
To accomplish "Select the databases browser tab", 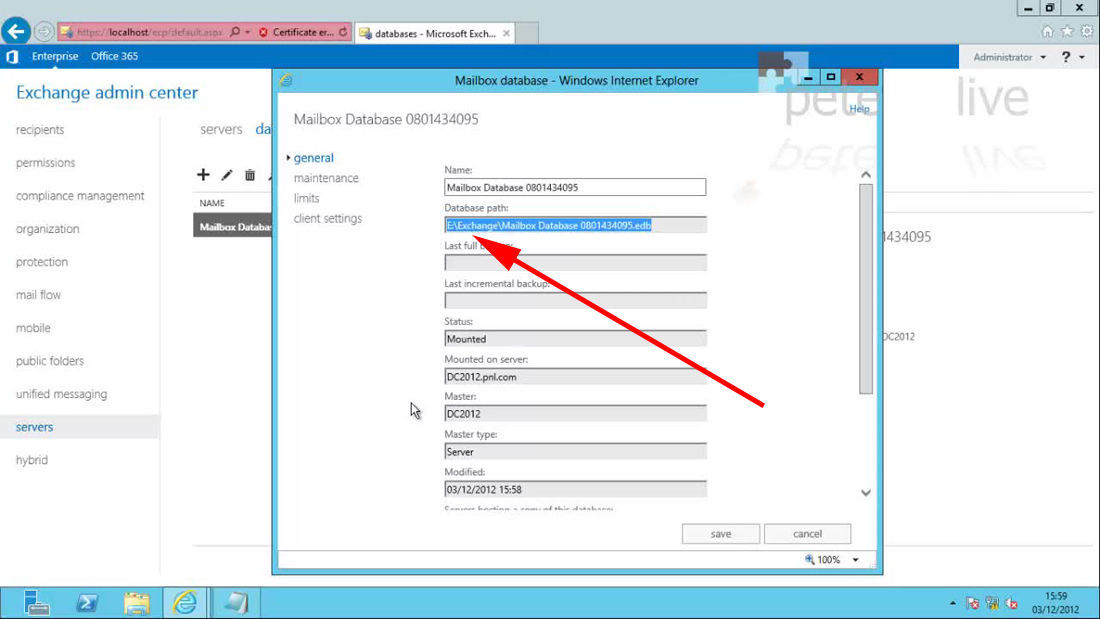I will click(x=436, y=33).
